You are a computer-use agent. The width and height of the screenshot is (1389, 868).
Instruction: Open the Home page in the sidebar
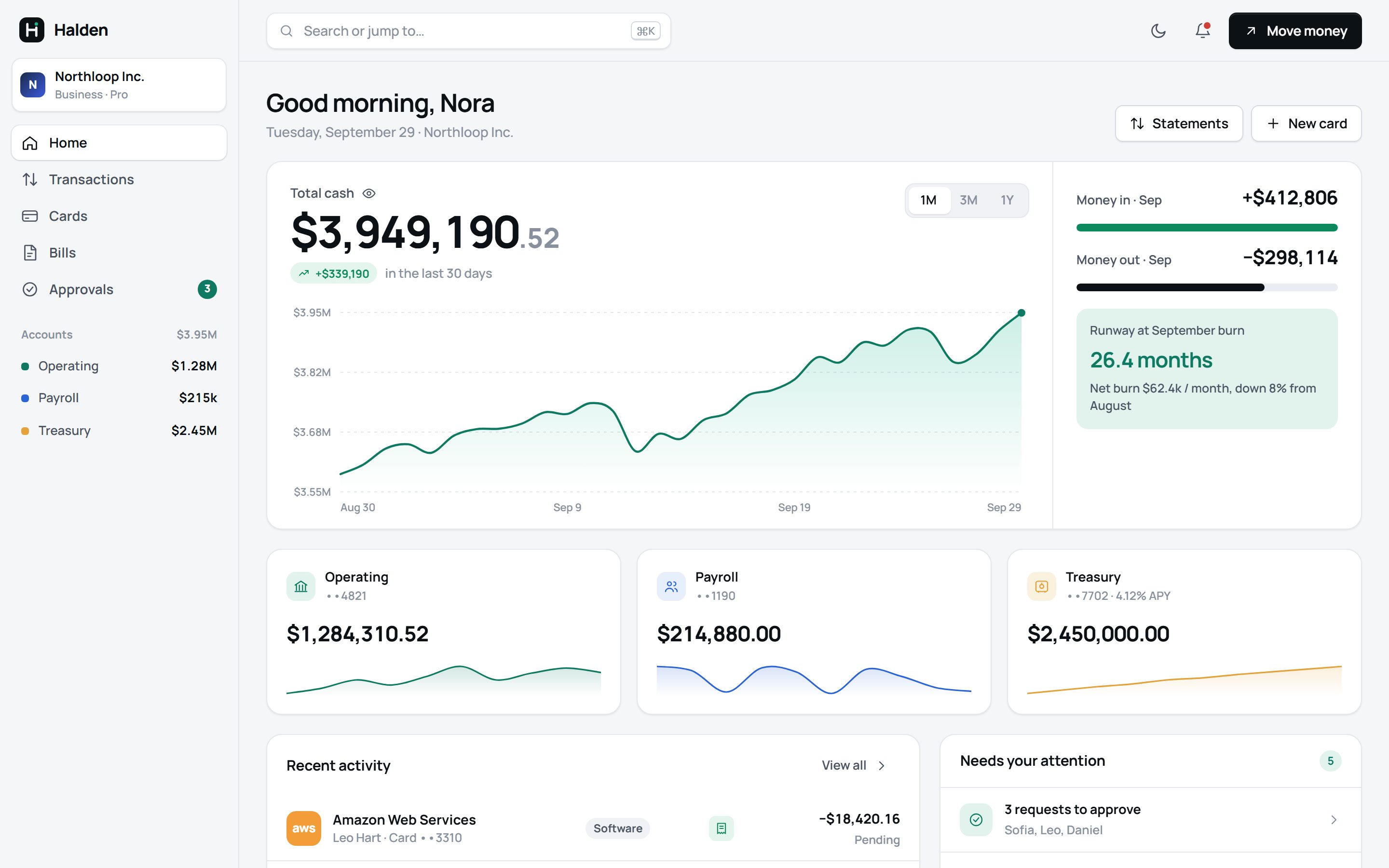[119, 143]
